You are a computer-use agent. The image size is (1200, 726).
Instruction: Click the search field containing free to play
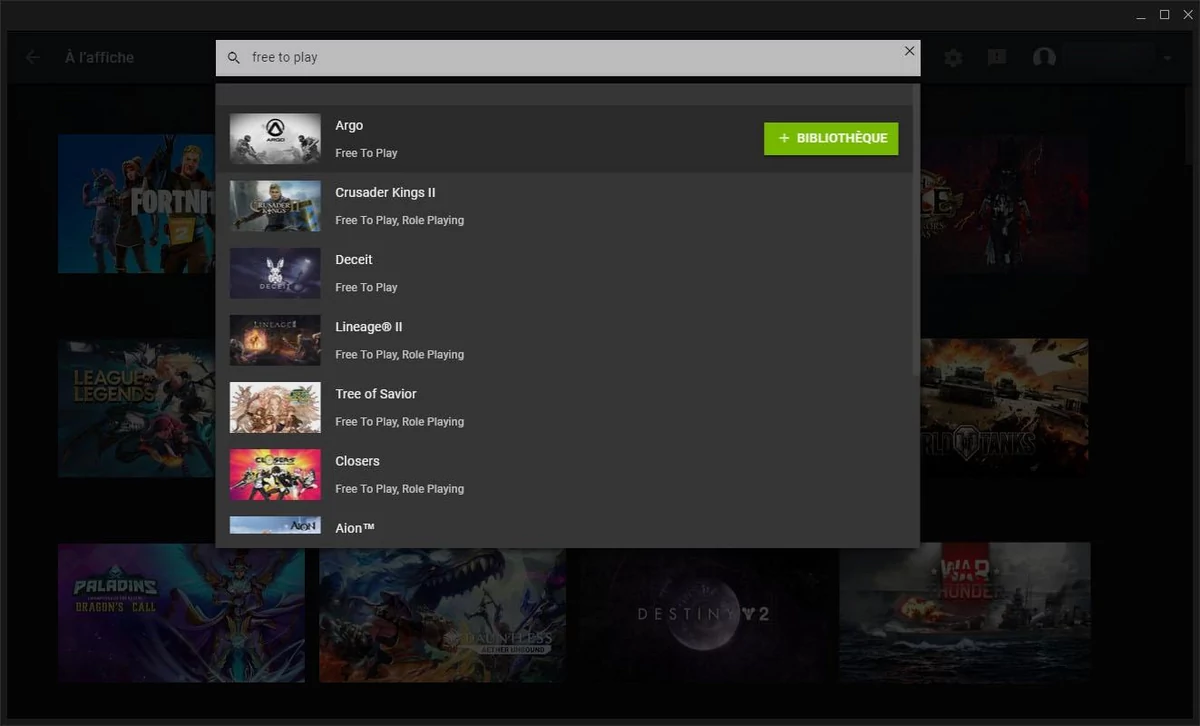pyautogui.click(x=568, y=58)
